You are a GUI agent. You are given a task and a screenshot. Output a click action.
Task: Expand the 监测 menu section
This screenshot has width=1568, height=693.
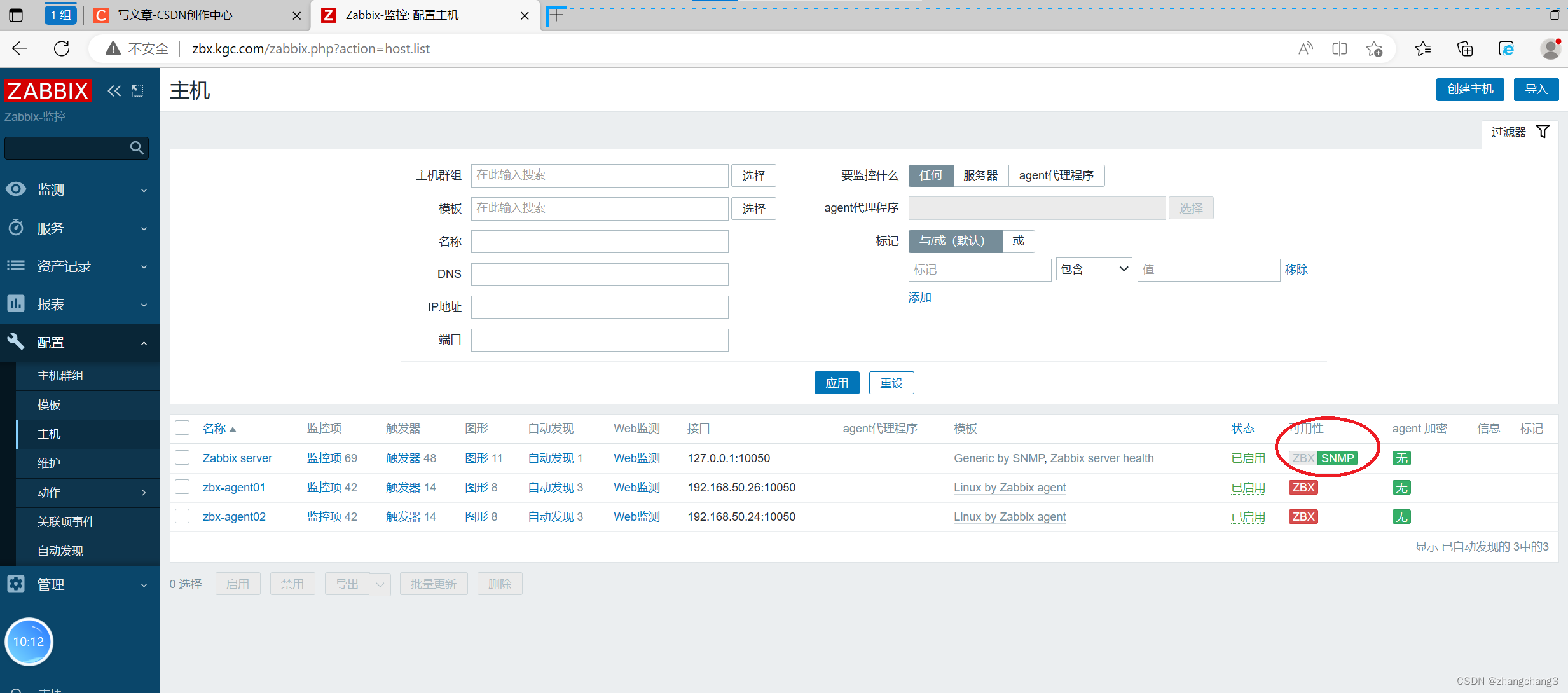pyautogui.click(x=80, y=189)
